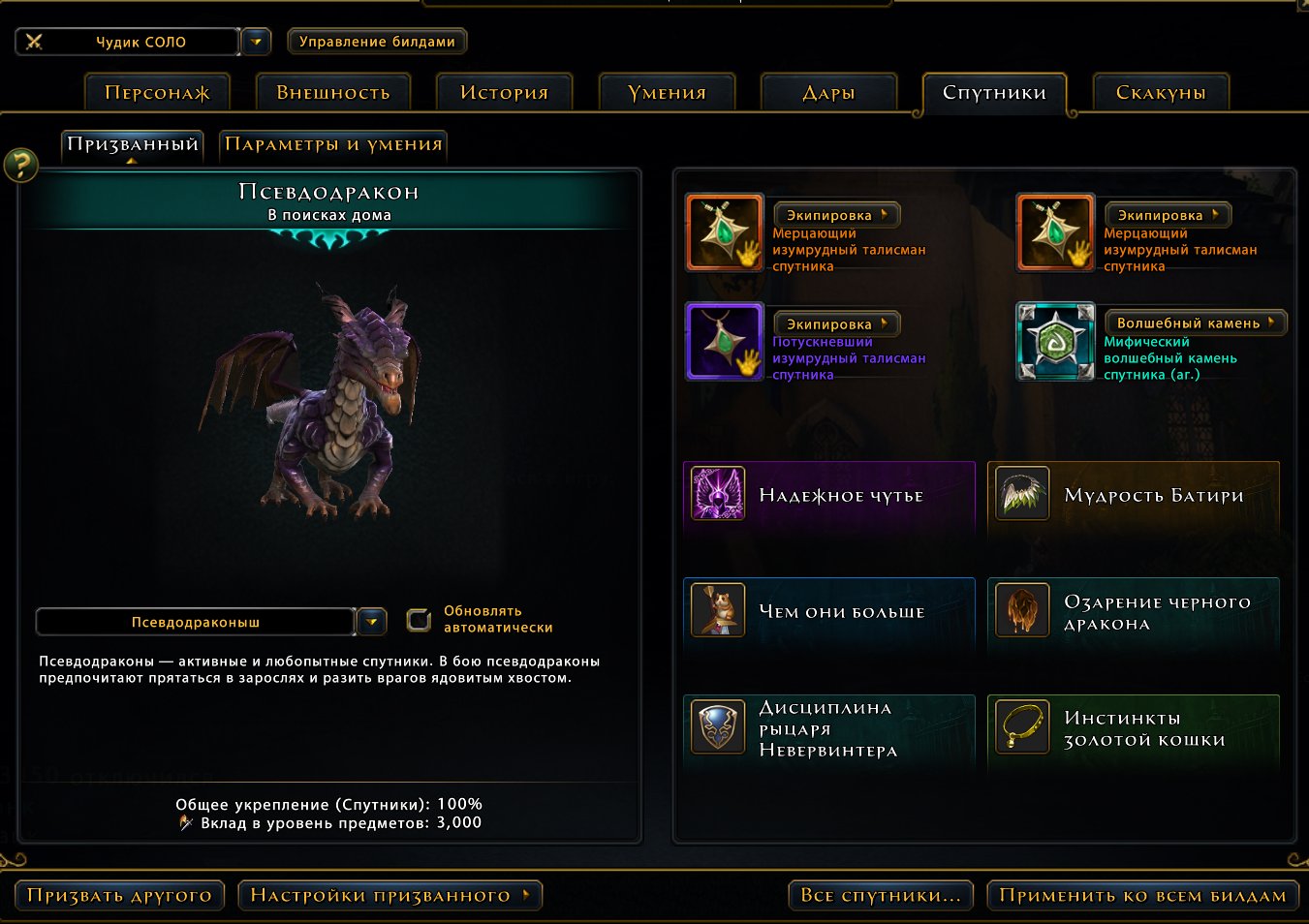This screenshot has width=1309, height=924.
Task: Expand the Чудик СОЛО loadout dropdown arrow
Action: 256,42
